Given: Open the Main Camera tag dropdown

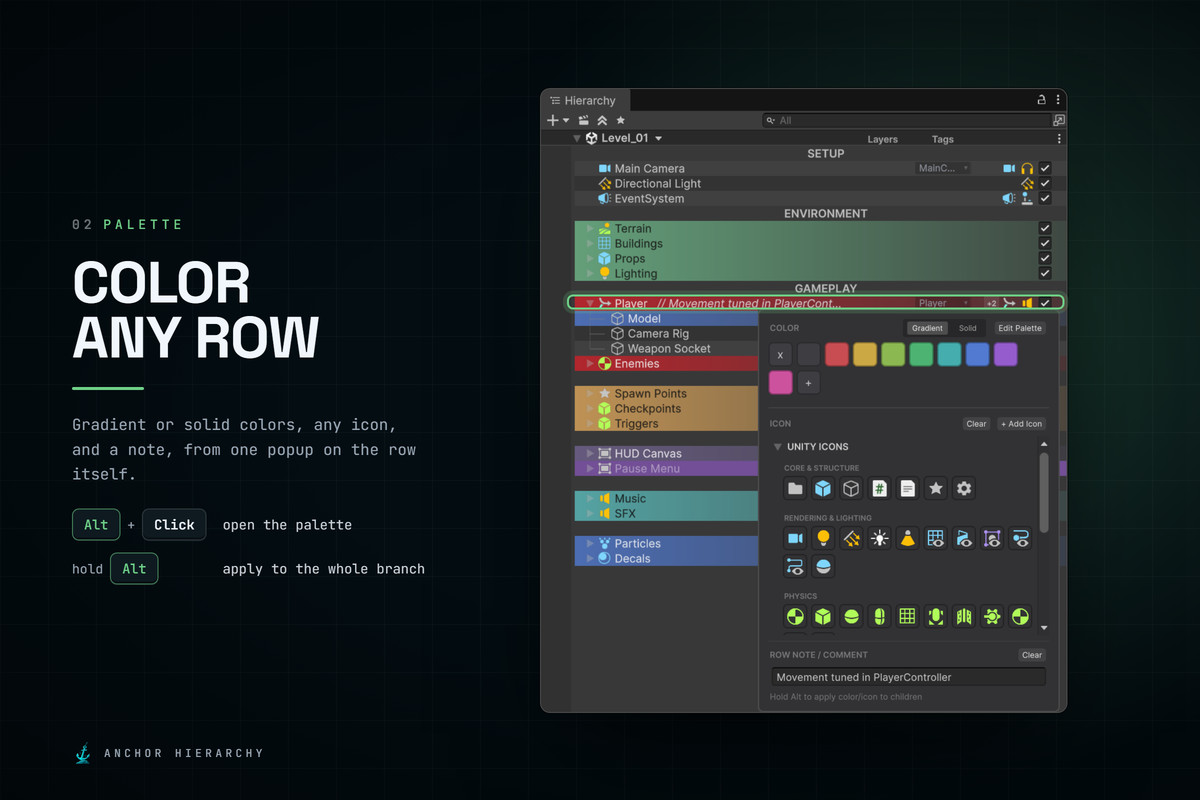Looking at the screenshot, I should pyautogui.click(x=943, y=169).
